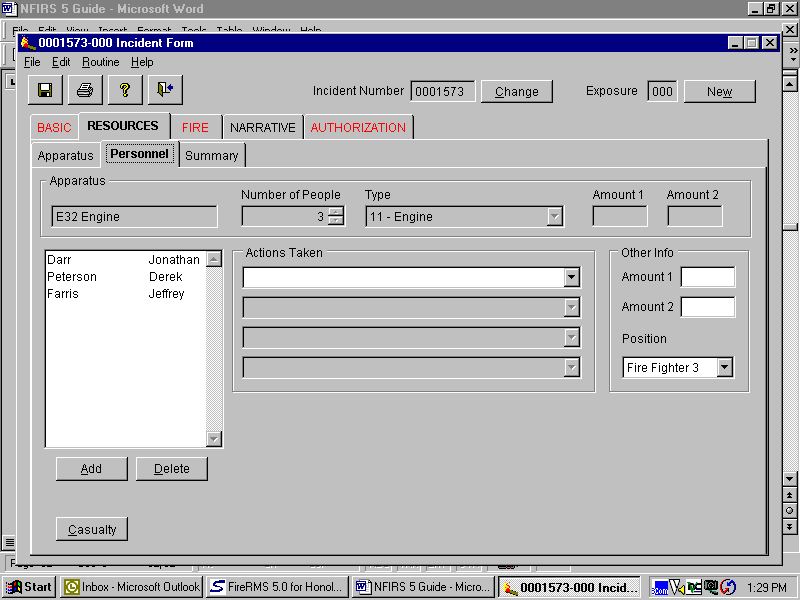Switch to Inbox Microsoft Outlook in taskbar
Screen dimensions: 800x600
pos(131,587)
